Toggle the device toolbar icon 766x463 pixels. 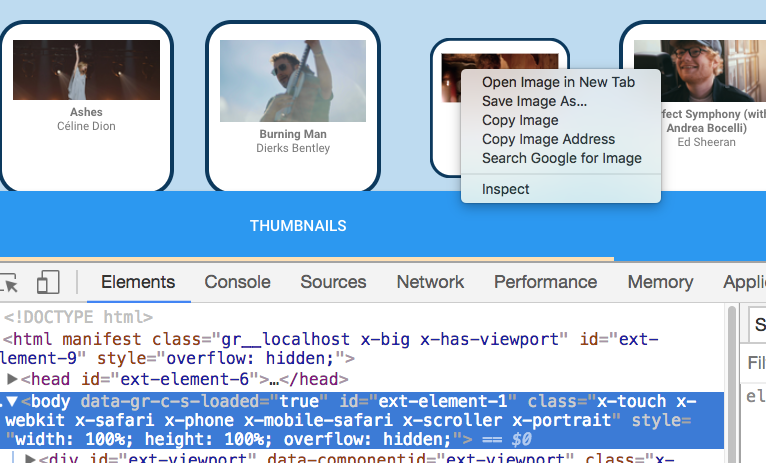click(x=48, y=282)
